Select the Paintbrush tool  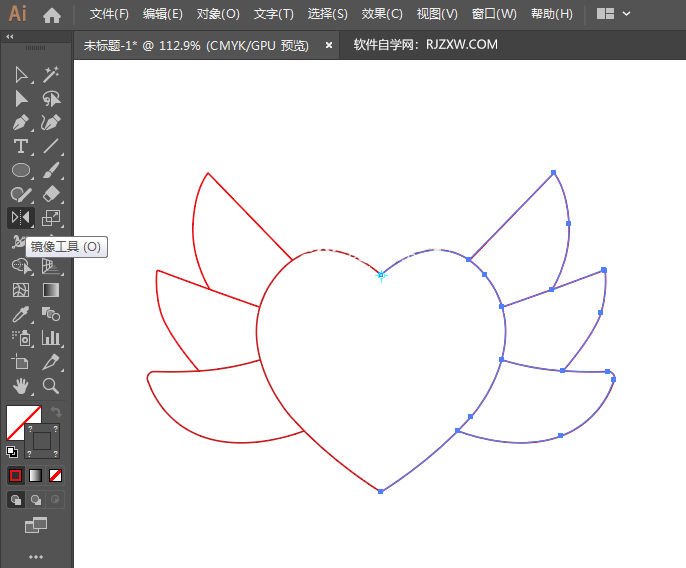click(51, 170)
